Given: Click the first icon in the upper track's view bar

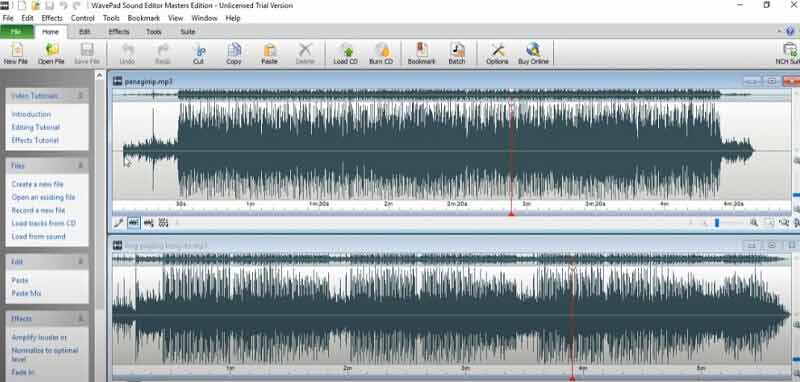Looking at the screenshot, I should click(x=118, y=222).
